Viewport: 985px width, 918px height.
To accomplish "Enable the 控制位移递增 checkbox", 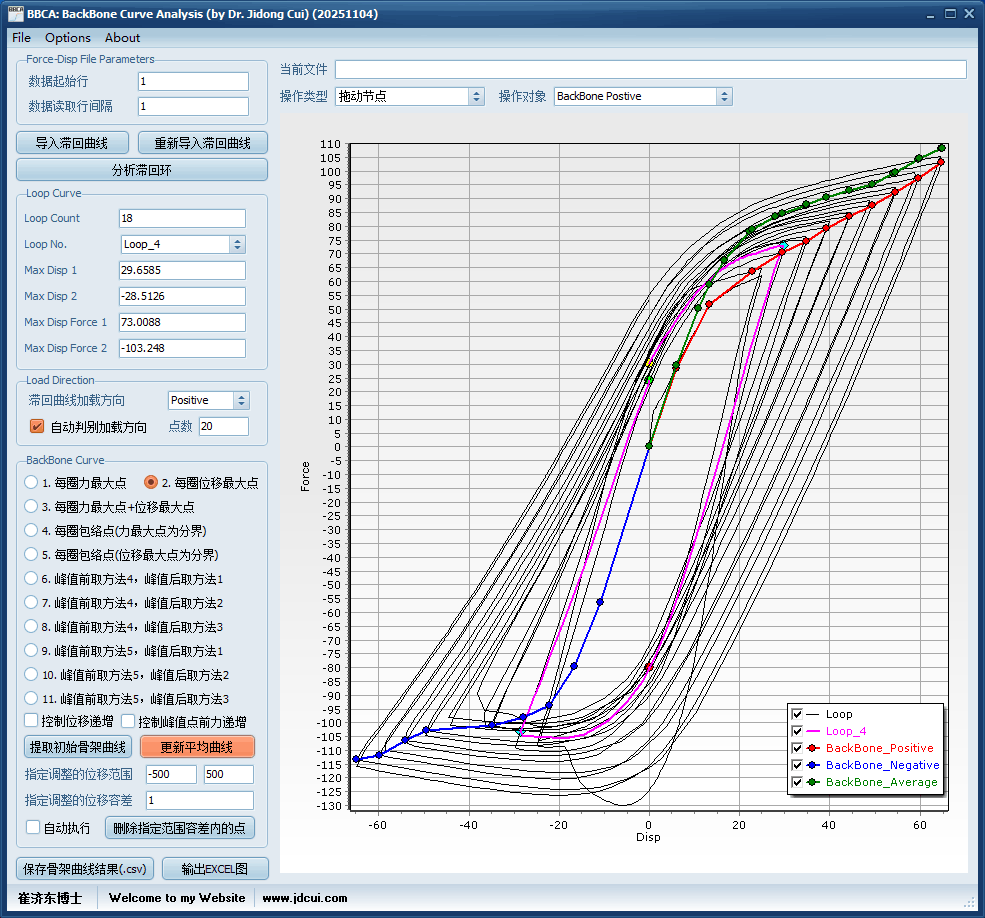I will click(x=32, y=721).
